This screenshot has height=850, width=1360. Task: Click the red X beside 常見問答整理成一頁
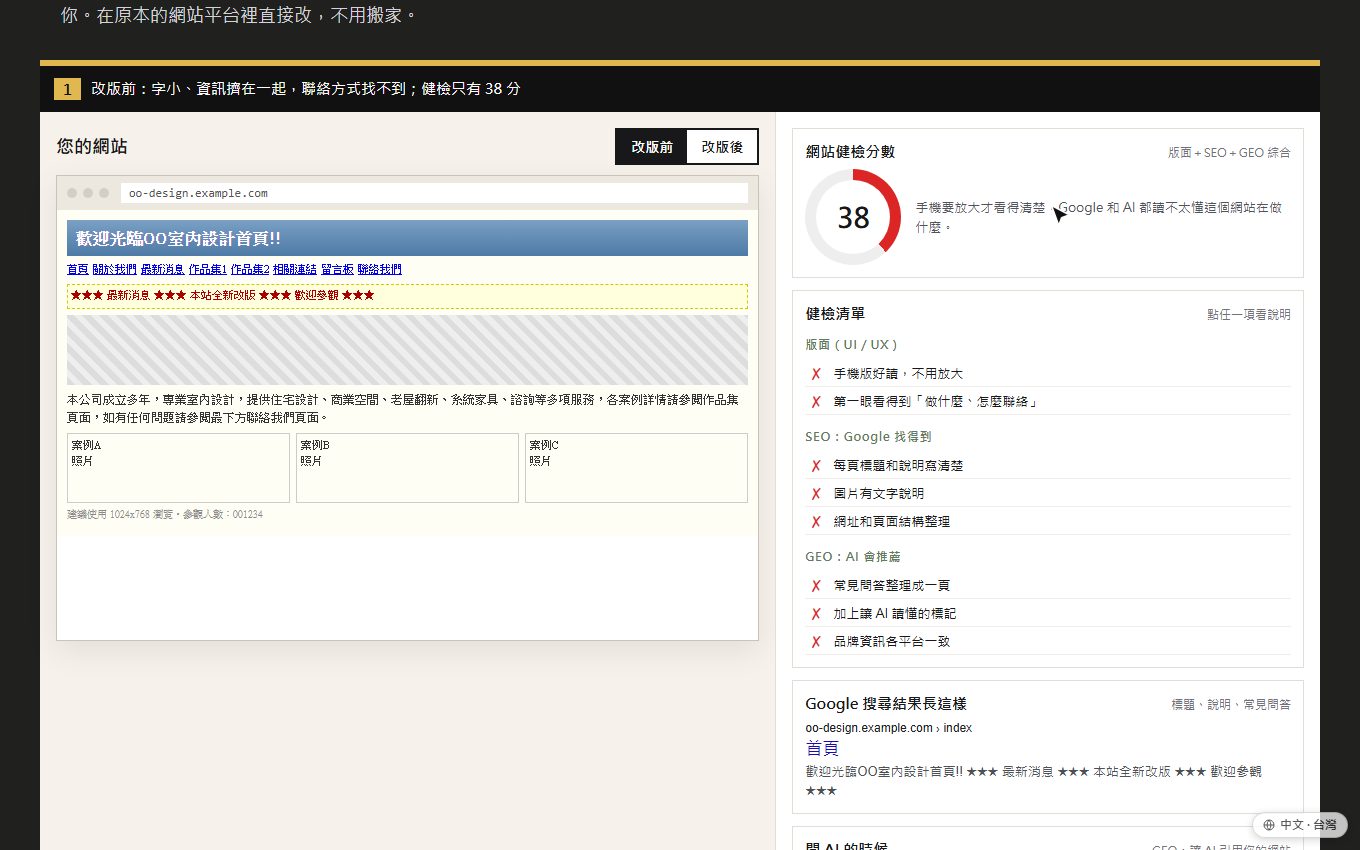tap(816, 586)
